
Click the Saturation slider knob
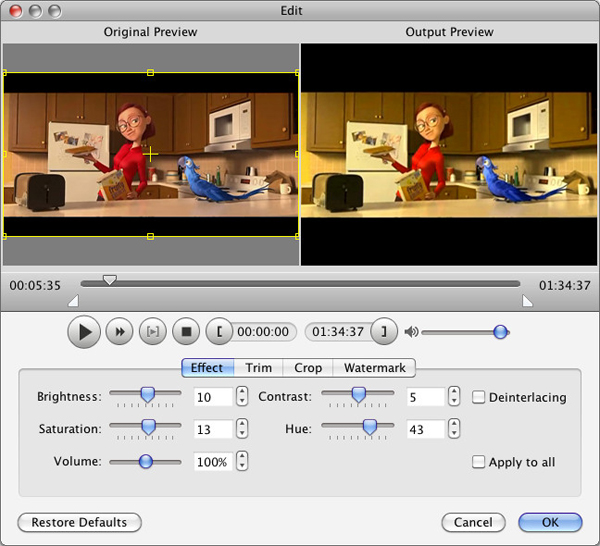point(148,426)
